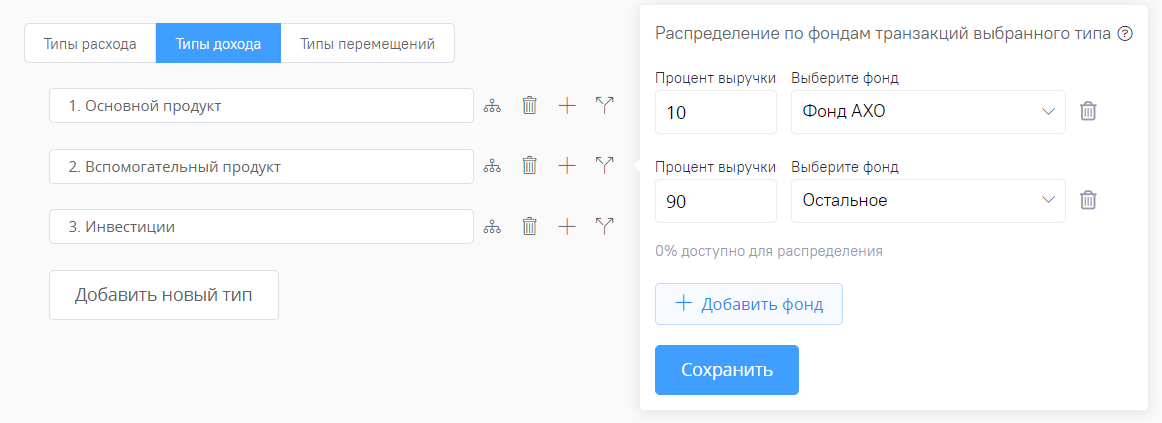This screenshot has height=423, width=1162.
Task: Click plus icon next to Вспомогательный продукт
Action: (567, 165)
